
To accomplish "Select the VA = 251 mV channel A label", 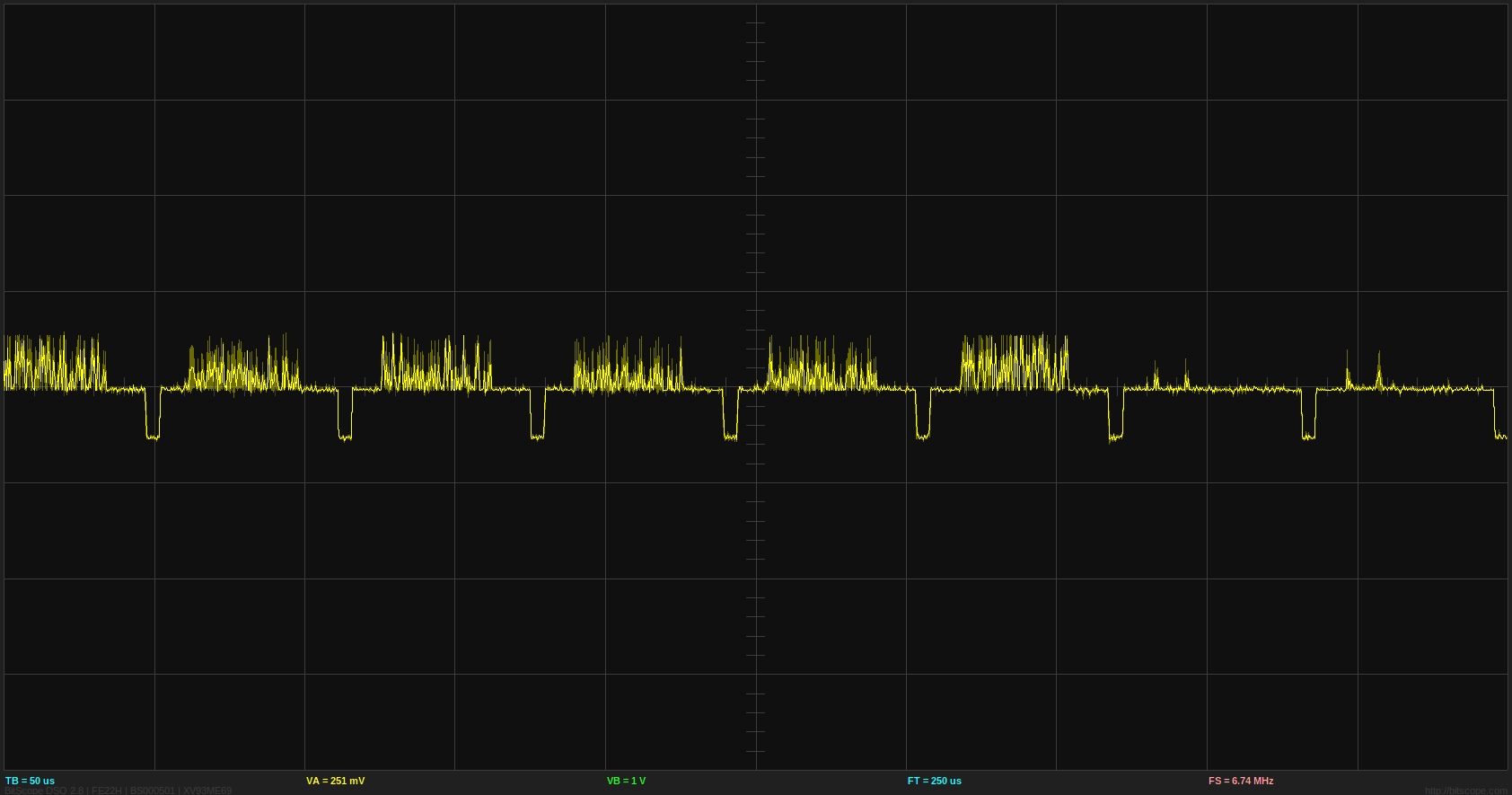I will 335,781.
